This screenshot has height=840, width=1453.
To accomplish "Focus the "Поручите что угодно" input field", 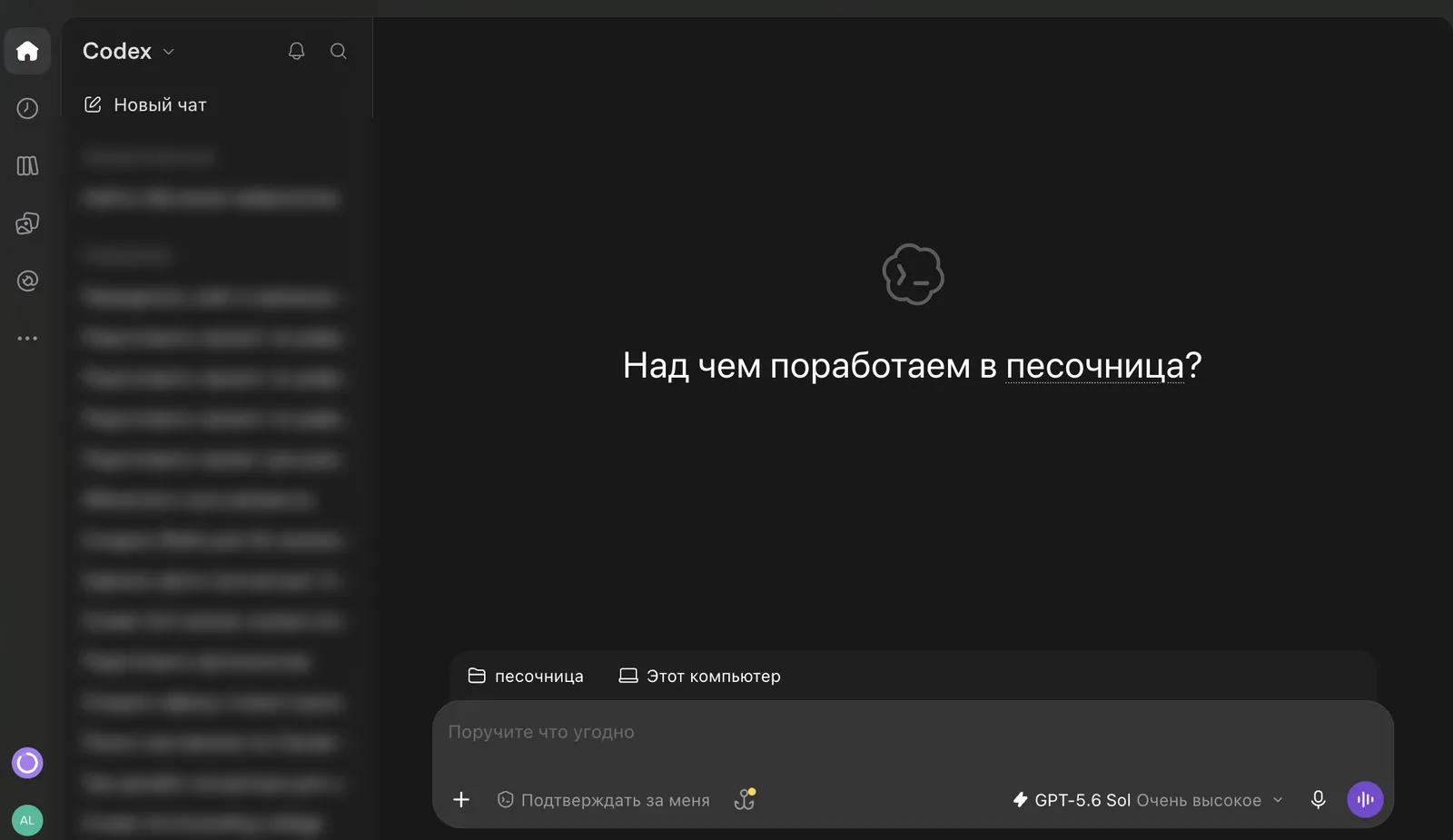I will coord(913,732).
